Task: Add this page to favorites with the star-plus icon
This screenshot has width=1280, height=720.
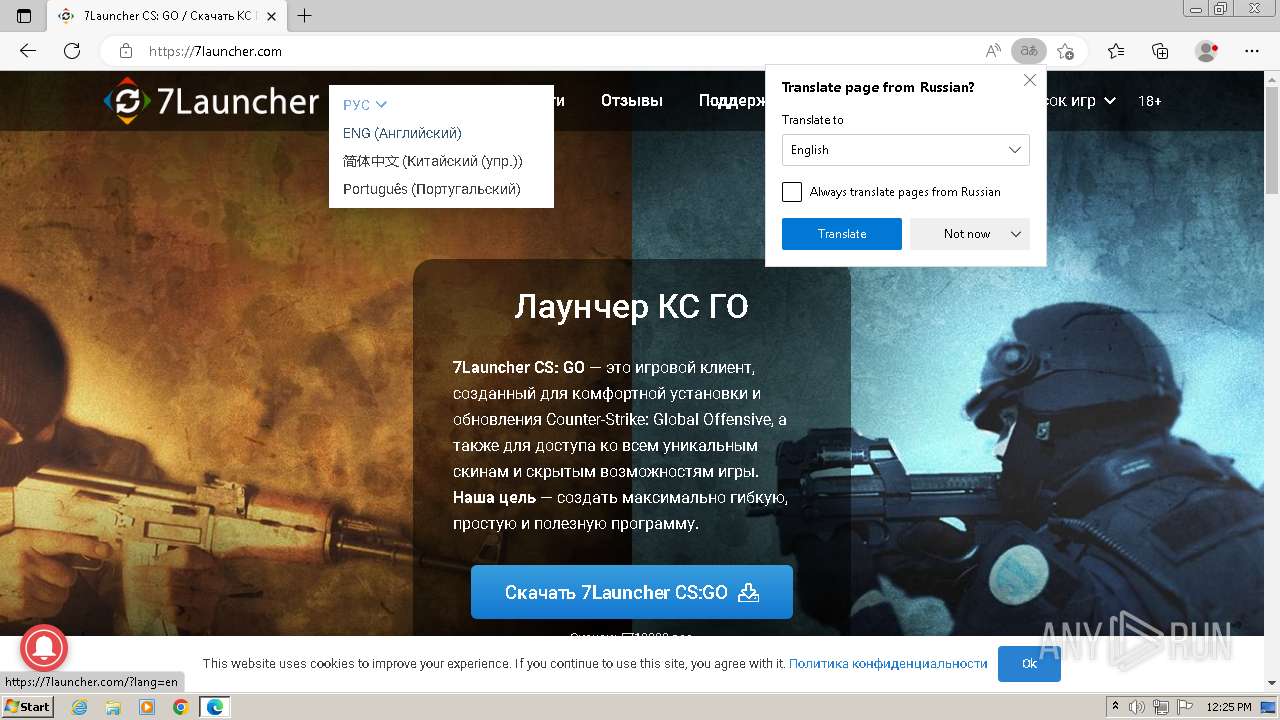Action: coord(1065,51)
